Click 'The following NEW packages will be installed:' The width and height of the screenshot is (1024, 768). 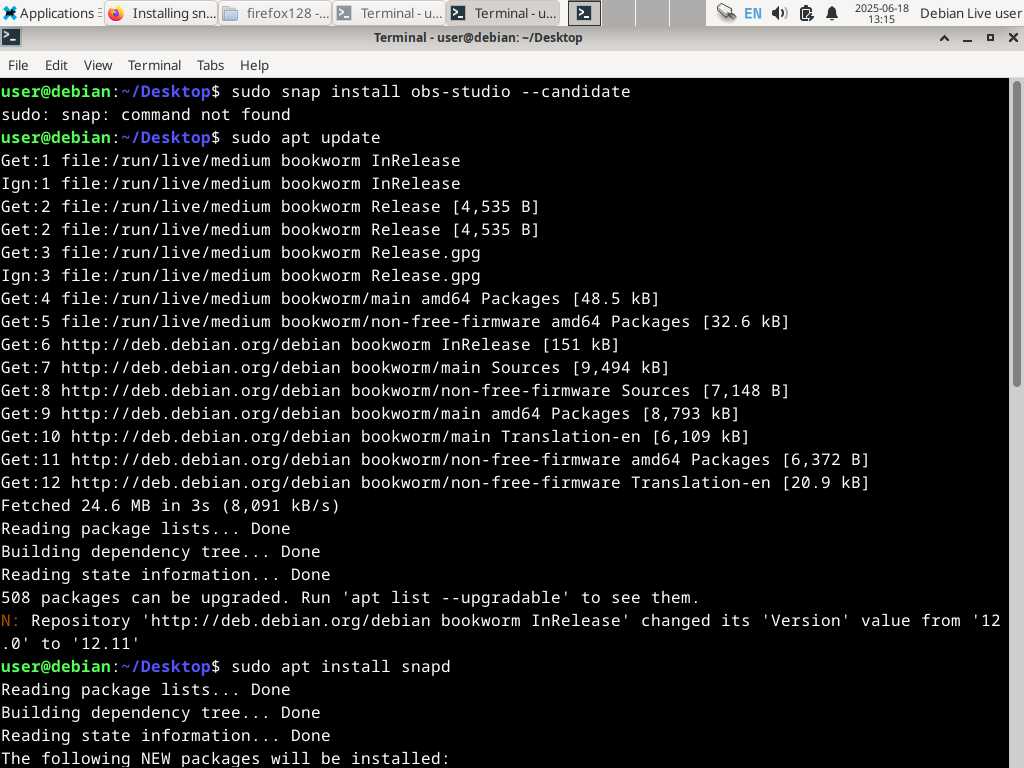[225, 759]
